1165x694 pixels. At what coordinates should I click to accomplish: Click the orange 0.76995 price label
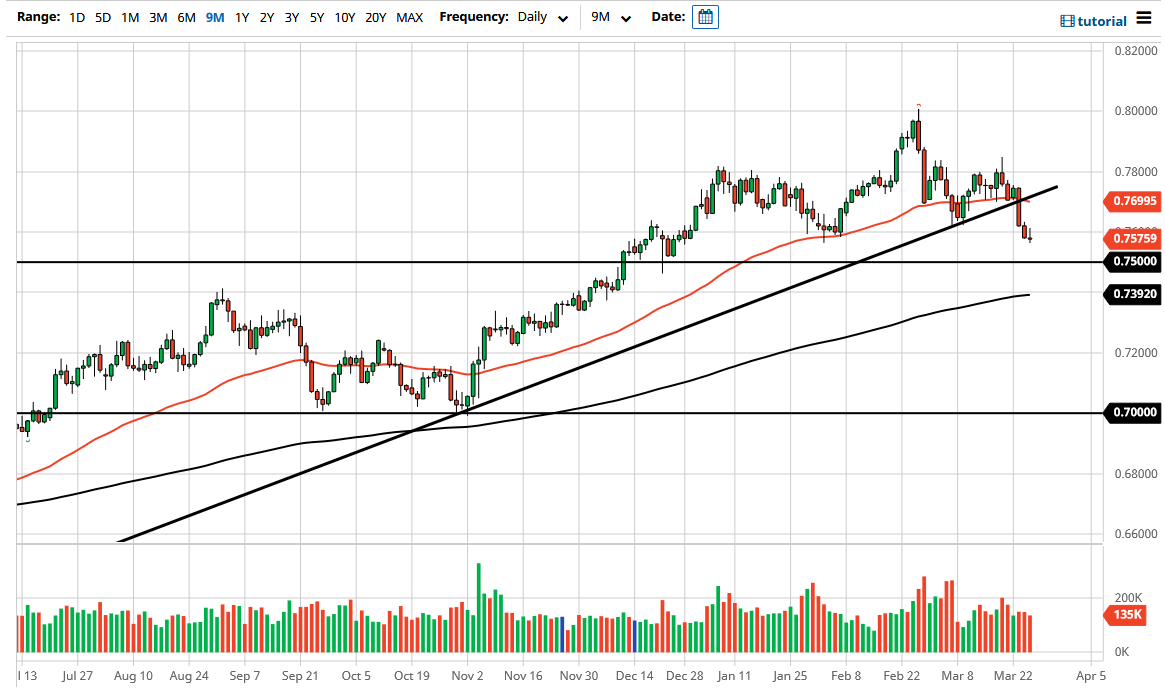(x=1133, y=201)
